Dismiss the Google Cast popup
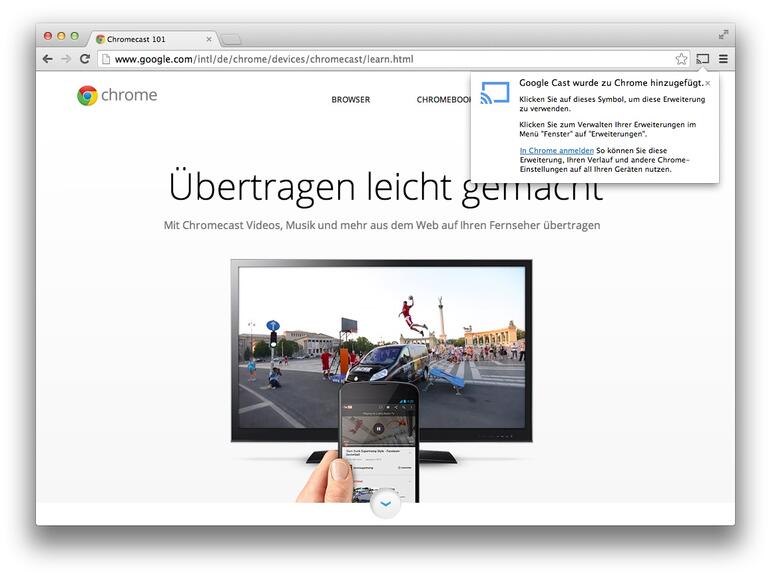 click(x=708, y=83)
